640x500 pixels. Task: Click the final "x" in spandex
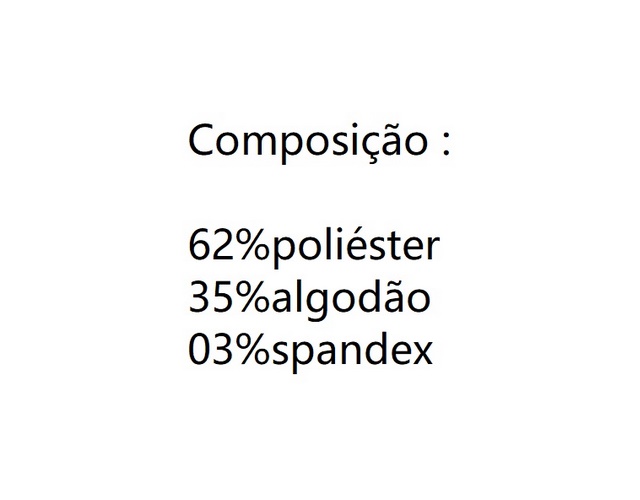(424, 354)
